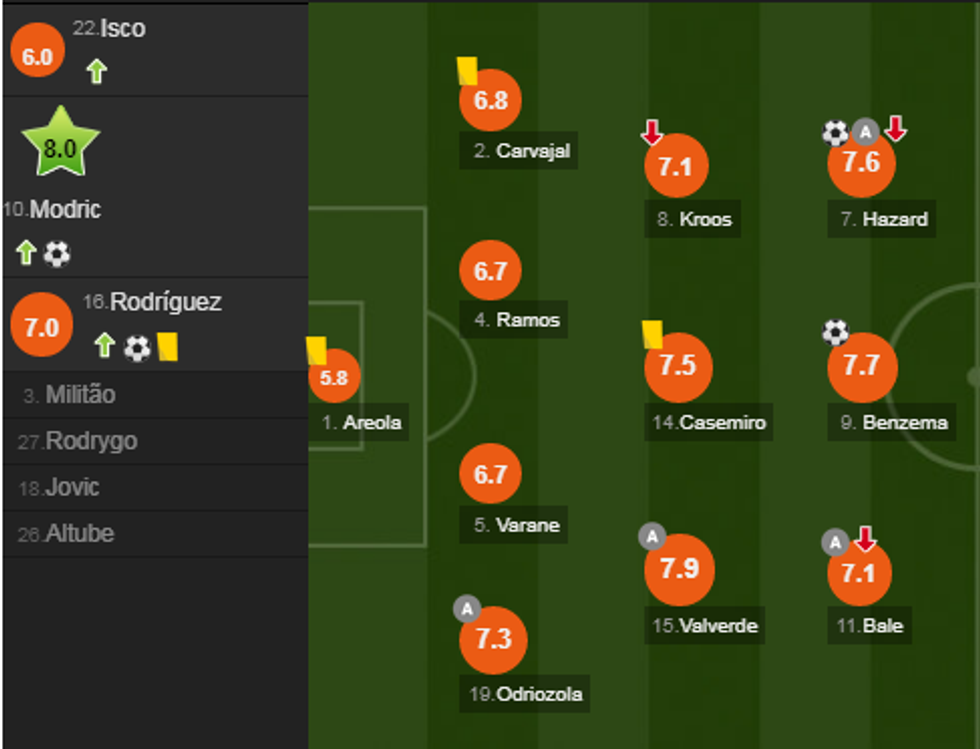Click the goal ball icon above Benzema
The width and height of the screenshot is (980, 749).
[x=835, y=332]
